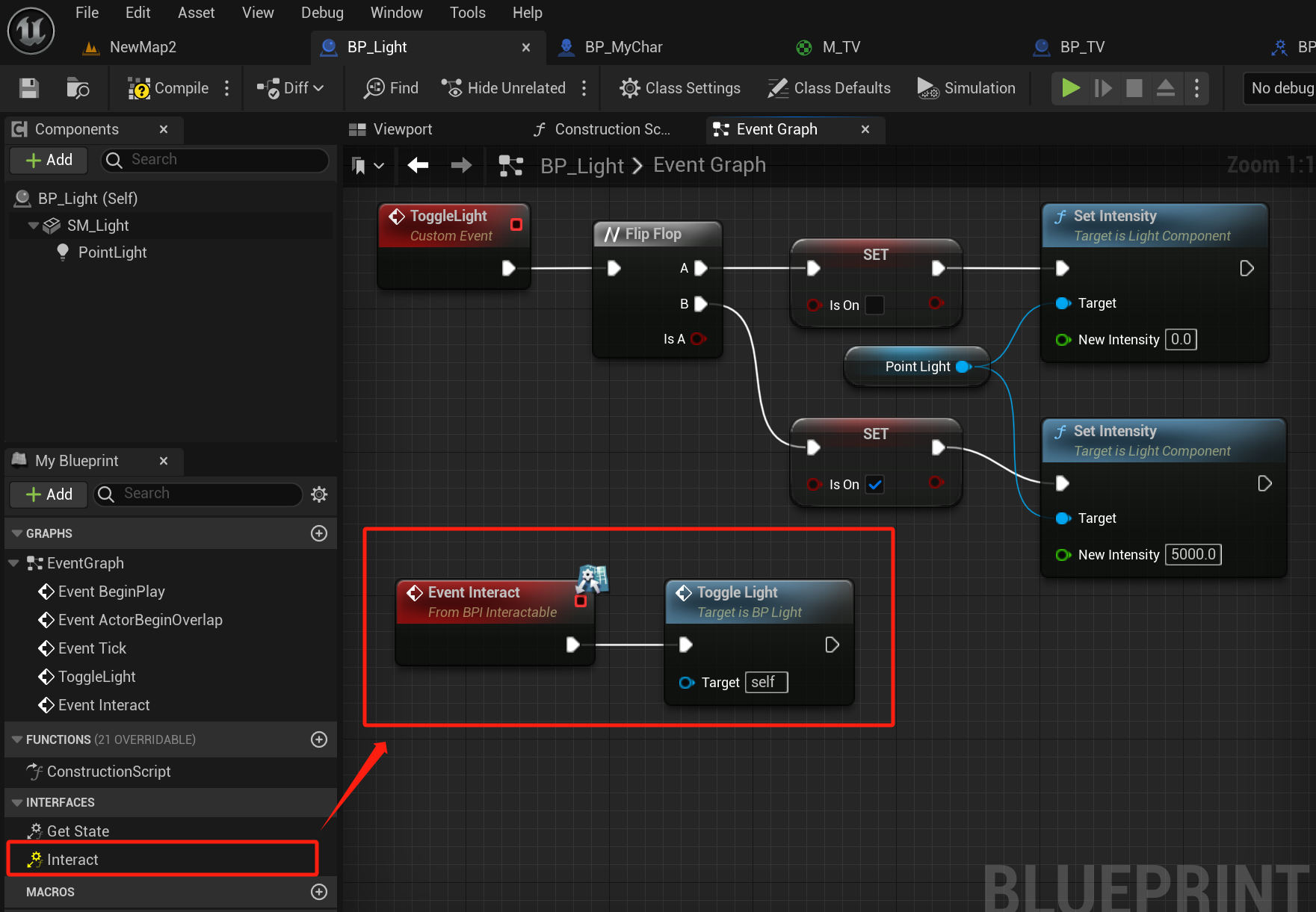Open the Tools menu

tap(467, 13)
